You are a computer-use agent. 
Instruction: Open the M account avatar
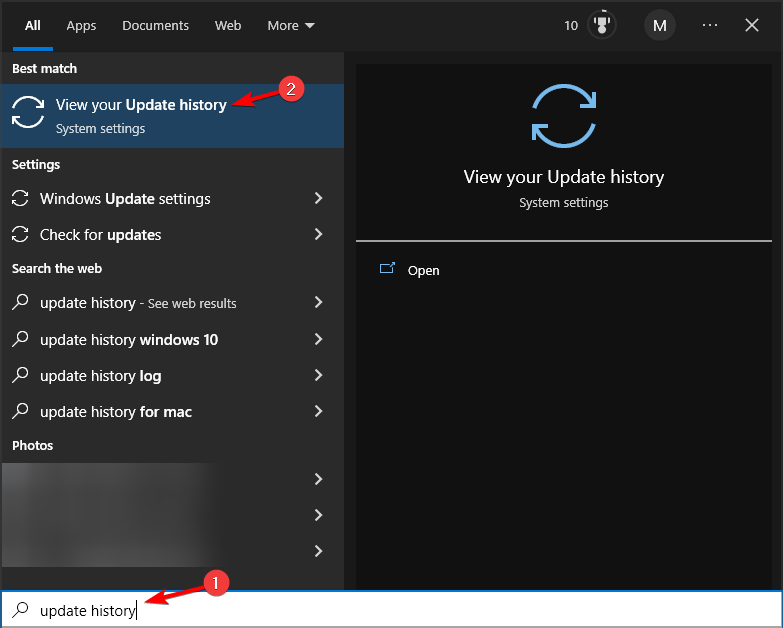click(660, 25)
